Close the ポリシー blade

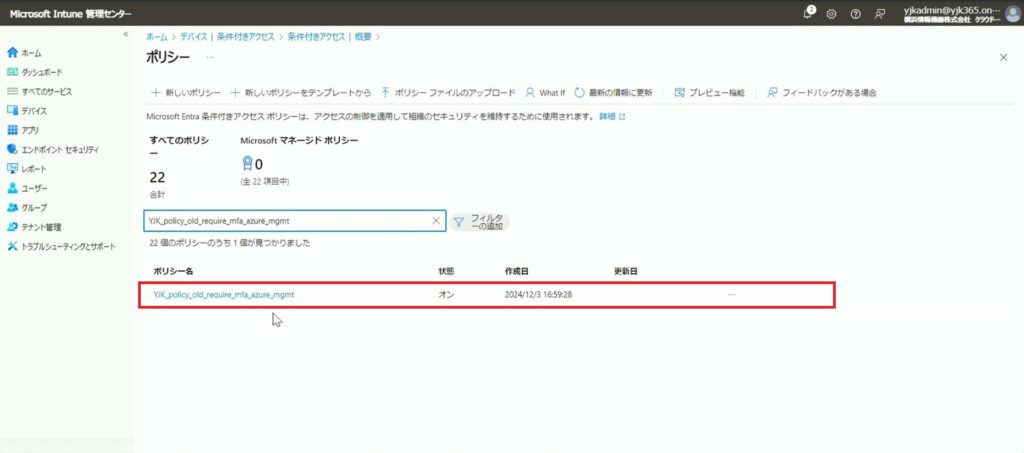[x=1004, y=57]
